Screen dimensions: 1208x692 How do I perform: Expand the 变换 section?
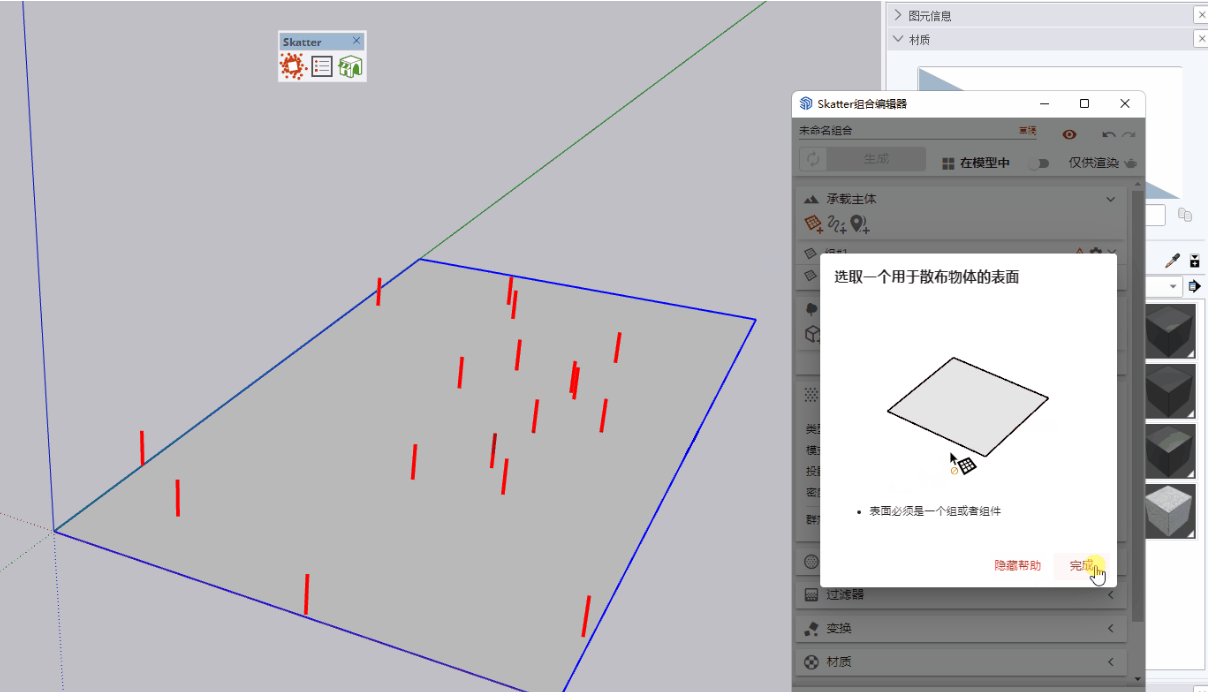tap(1110, 628)
